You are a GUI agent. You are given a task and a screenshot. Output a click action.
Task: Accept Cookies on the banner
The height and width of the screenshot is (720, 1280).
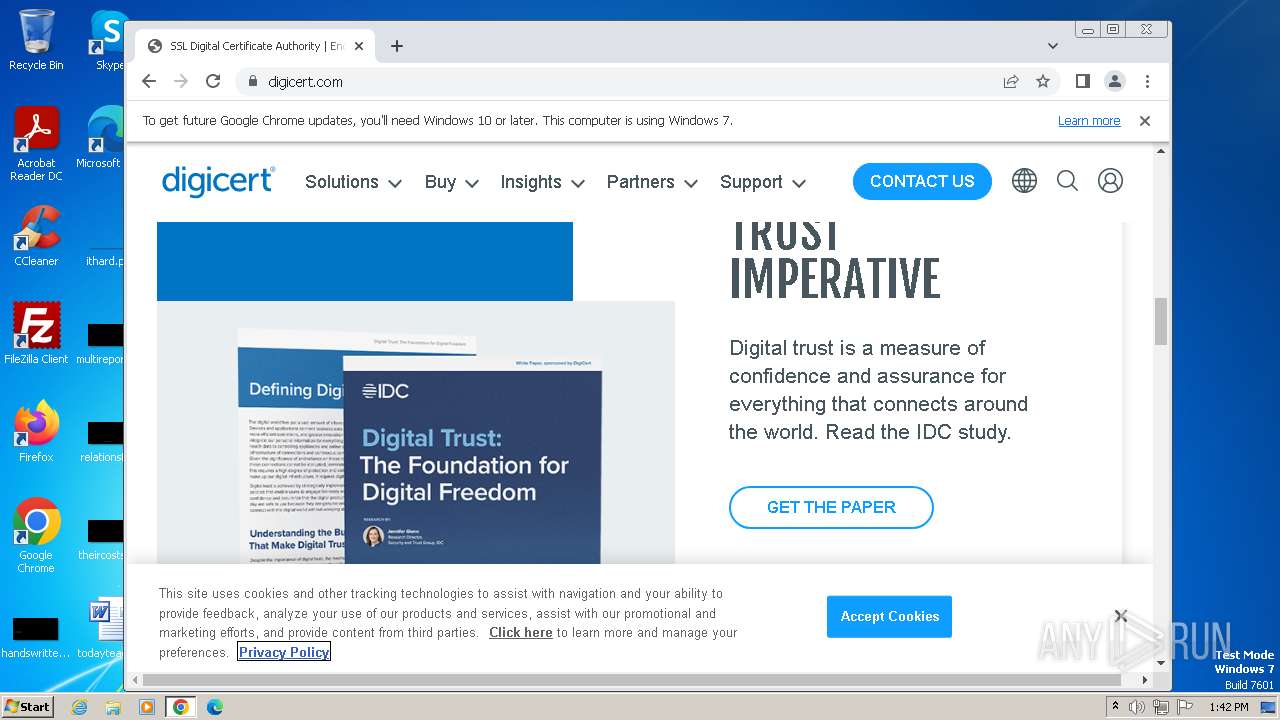(889, 617)
